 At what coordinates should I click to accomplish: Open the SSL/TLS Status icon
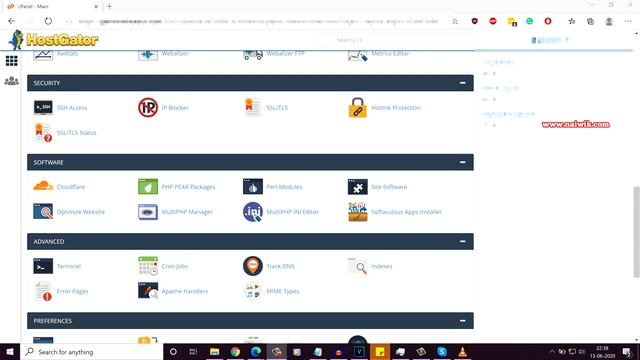tap(43, 132)
